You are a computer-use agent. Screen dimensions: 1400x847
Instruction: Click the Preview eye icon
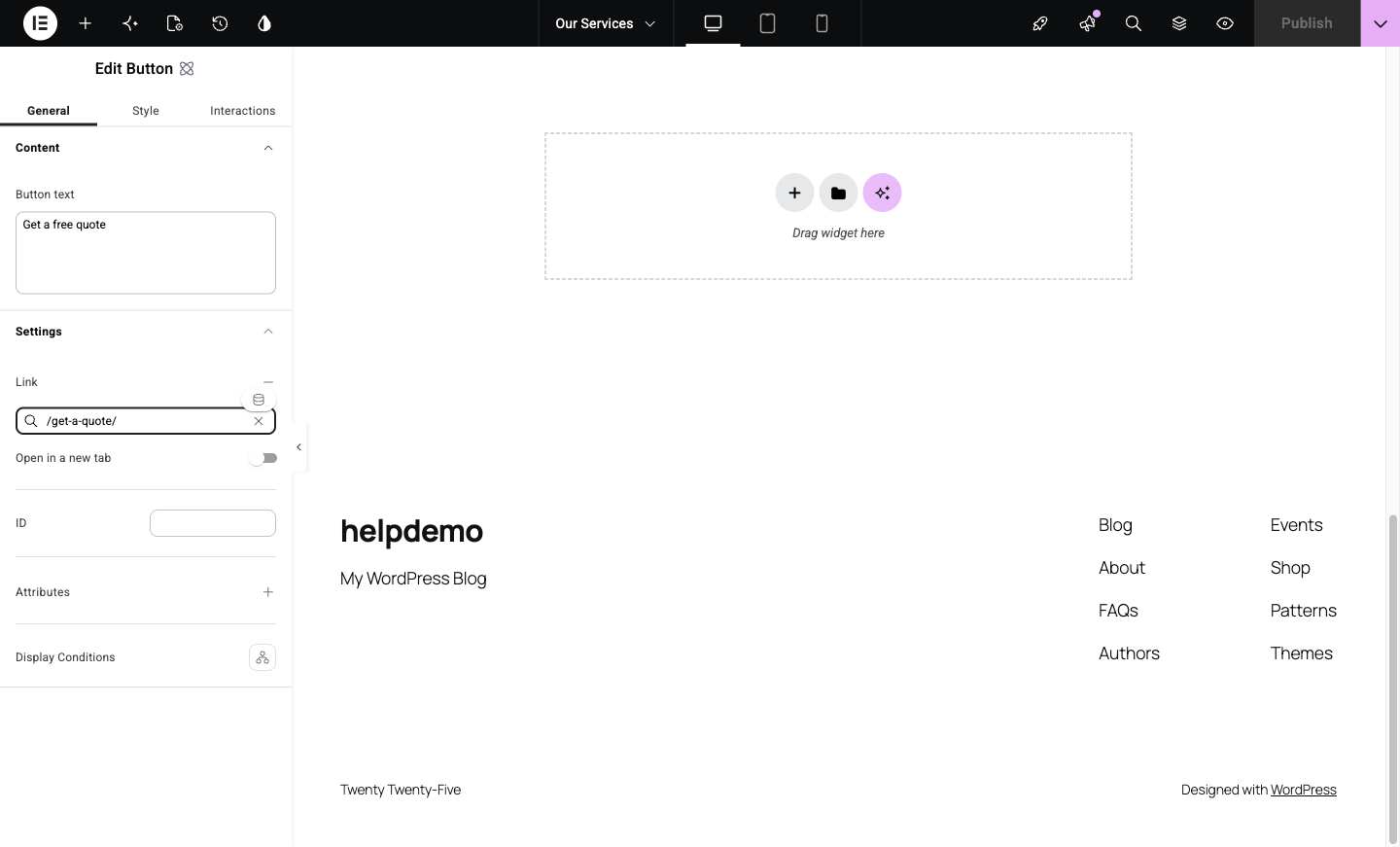coord(1225,23)
